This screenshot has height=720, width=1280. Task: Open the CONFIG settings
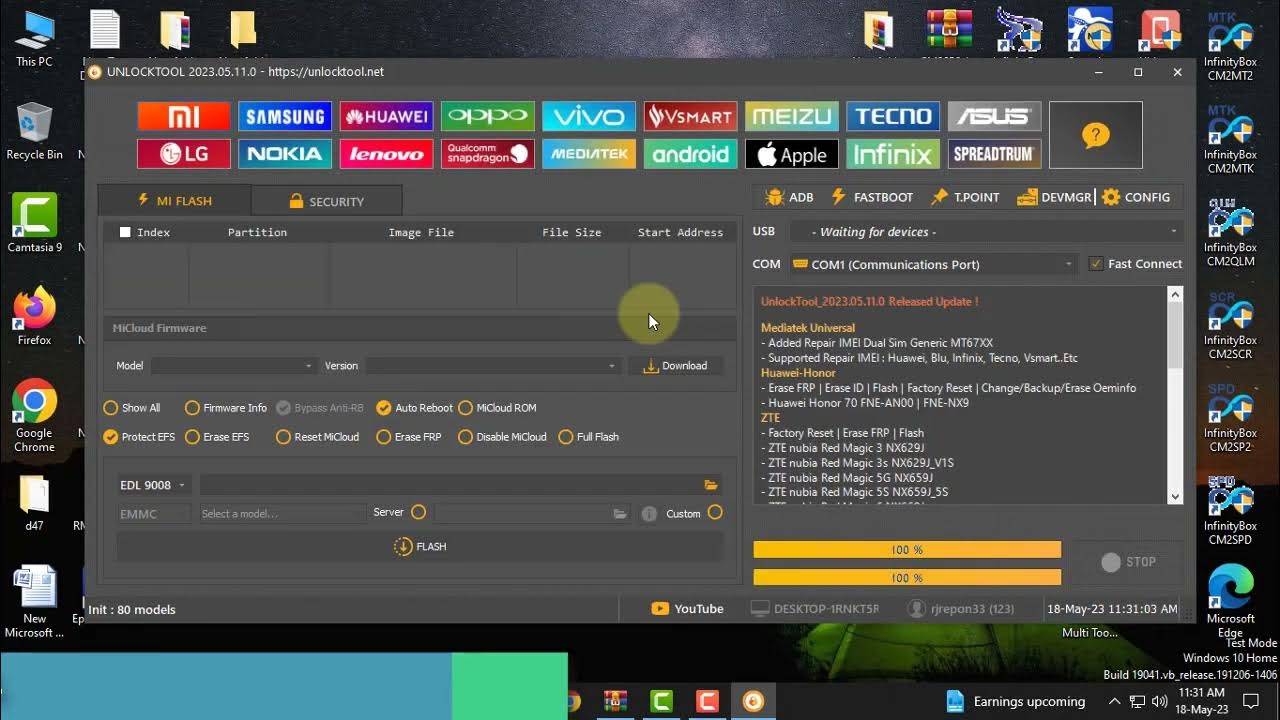click(x=1136, y=197)
